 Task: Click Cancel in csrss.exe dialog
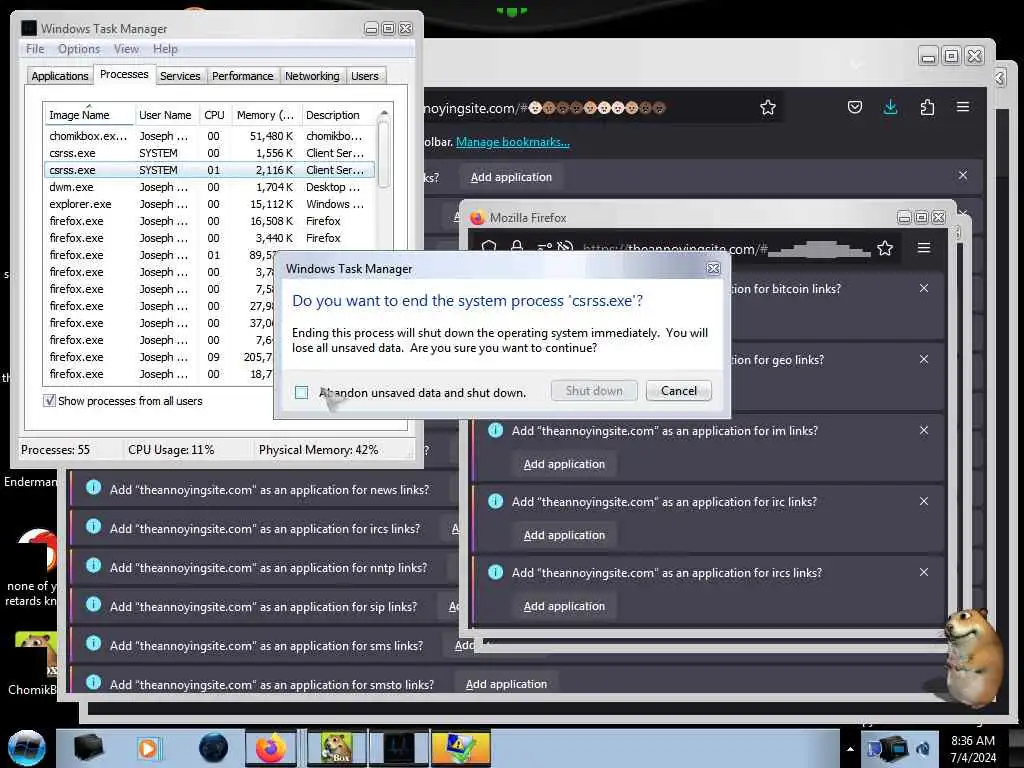click(679, 391)
